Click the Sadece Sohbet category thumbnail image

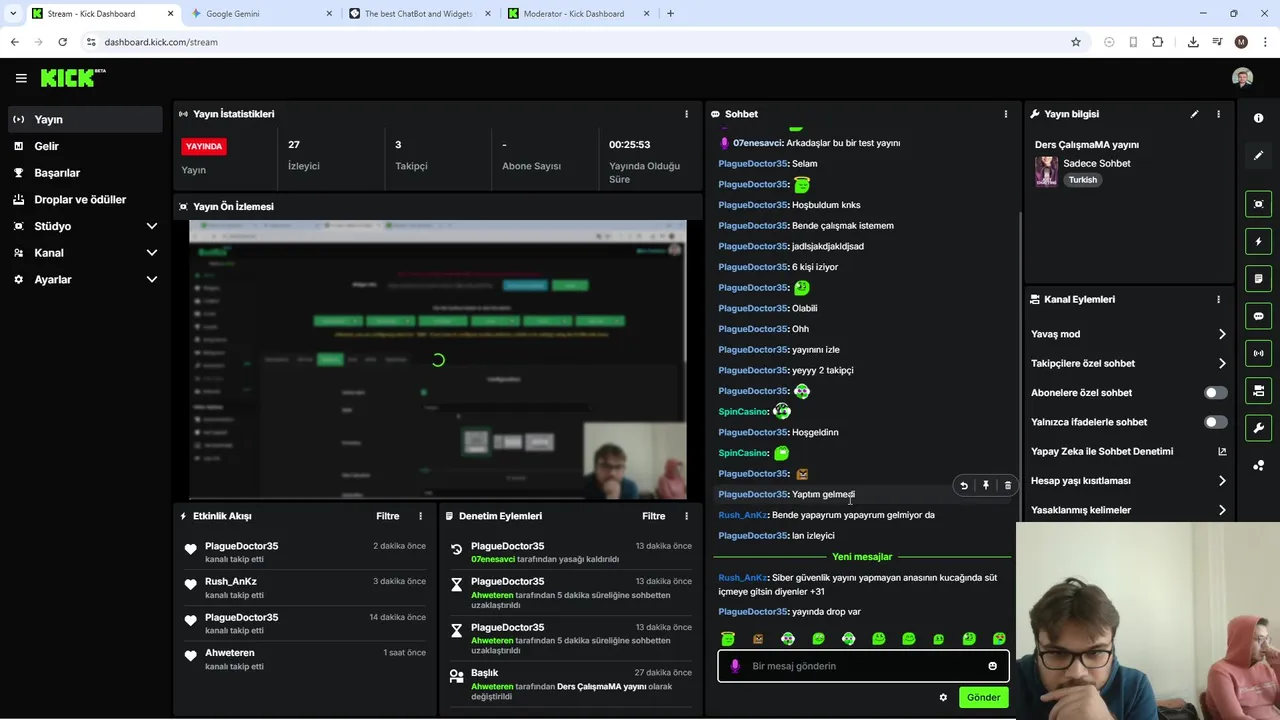[x=1046, y=171]
